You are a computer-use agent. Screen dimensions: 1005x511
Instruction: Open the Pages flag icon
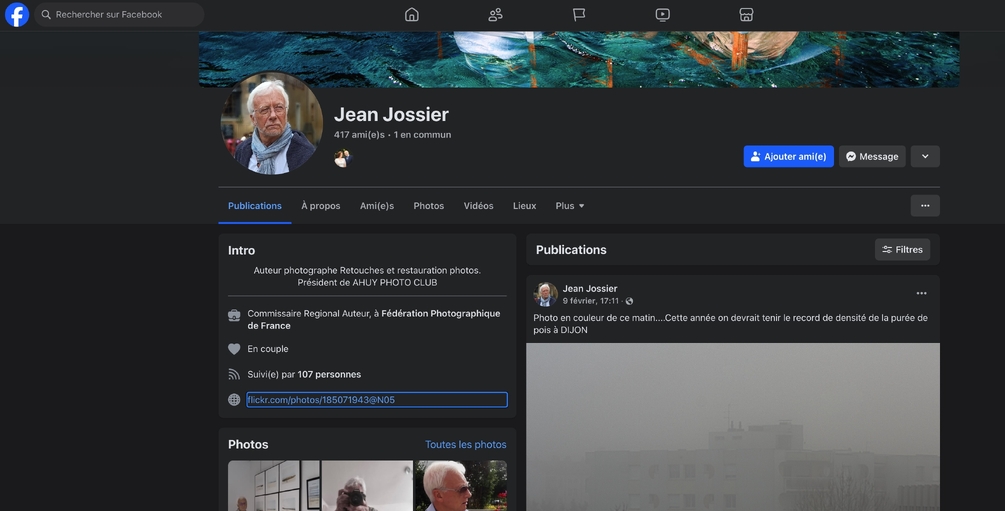579,15
